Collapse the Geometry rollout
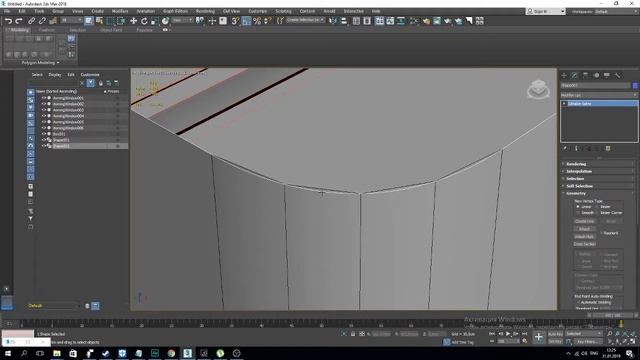The height and width of the screenshot is (360, 640). tap(598, 193)
